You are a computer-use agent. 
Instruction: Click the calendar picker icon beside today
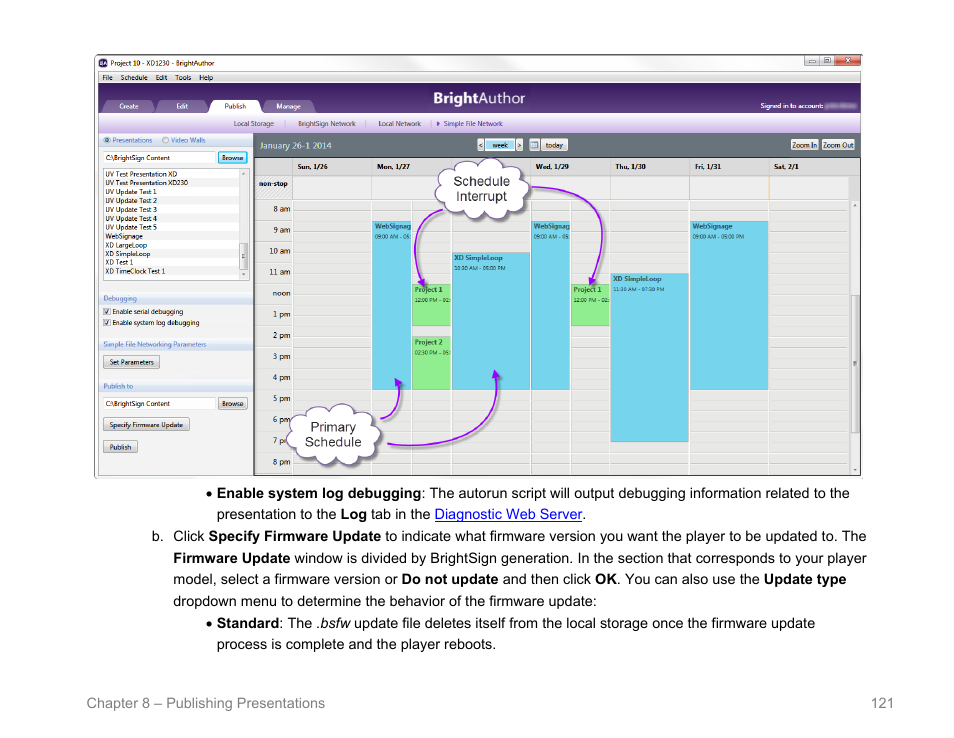pyautogui.click(x=534, y=145)
